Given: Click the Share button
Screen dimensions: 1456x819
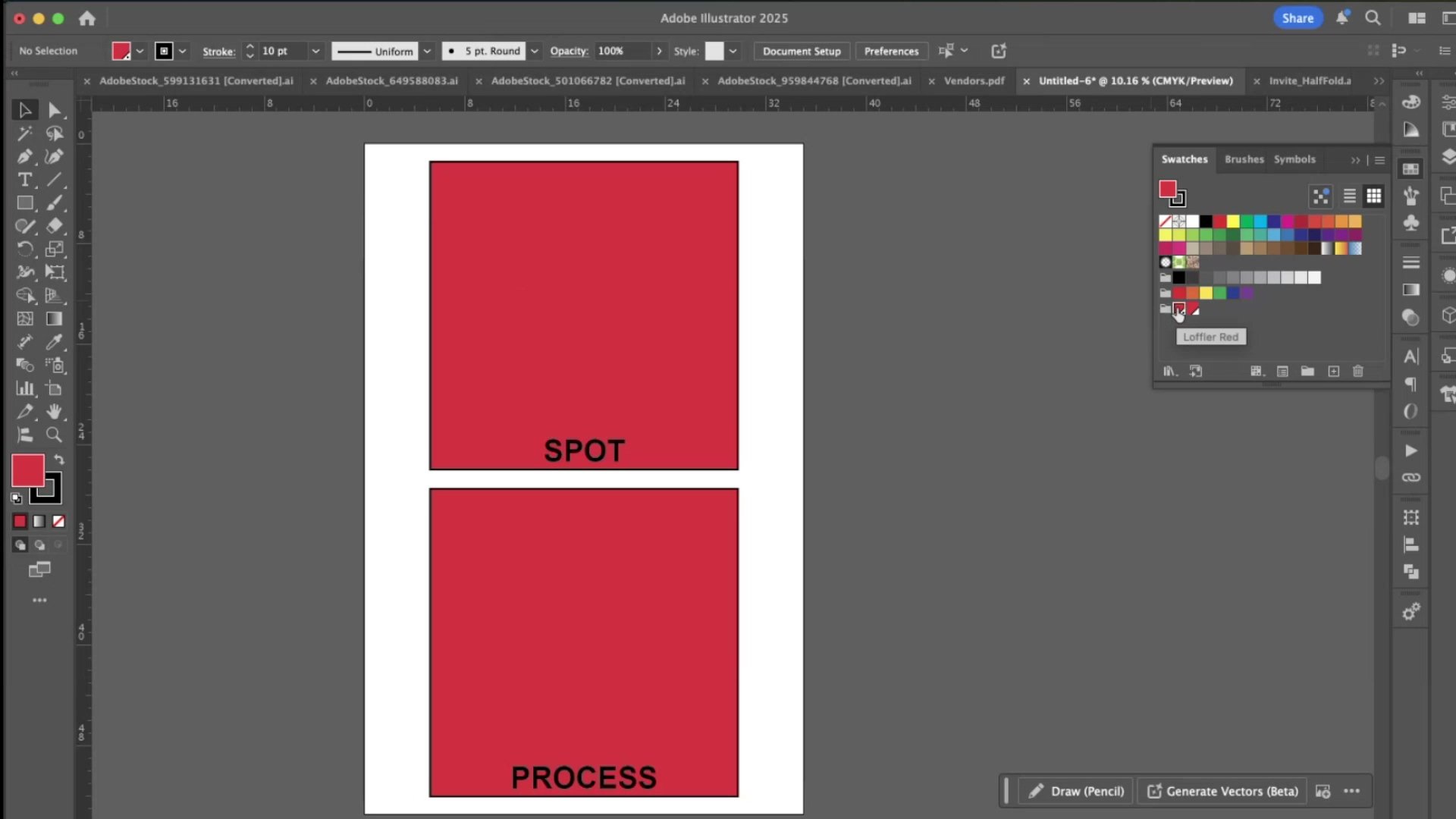Looking at the screenshot, I should click(1297, 18).
